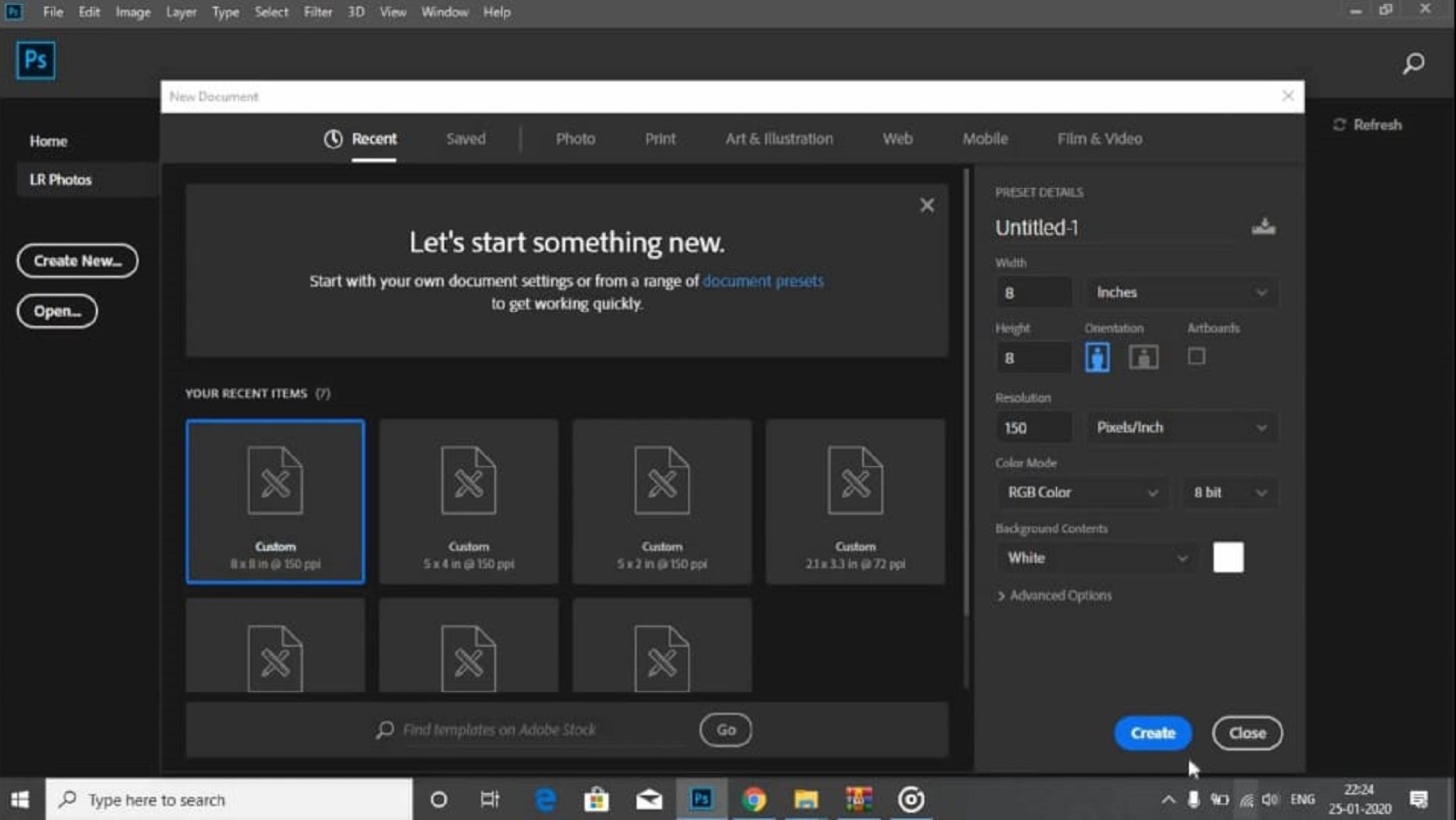Open the Windows Start menu
This screenshot has height=820, width=1456.
21,799
